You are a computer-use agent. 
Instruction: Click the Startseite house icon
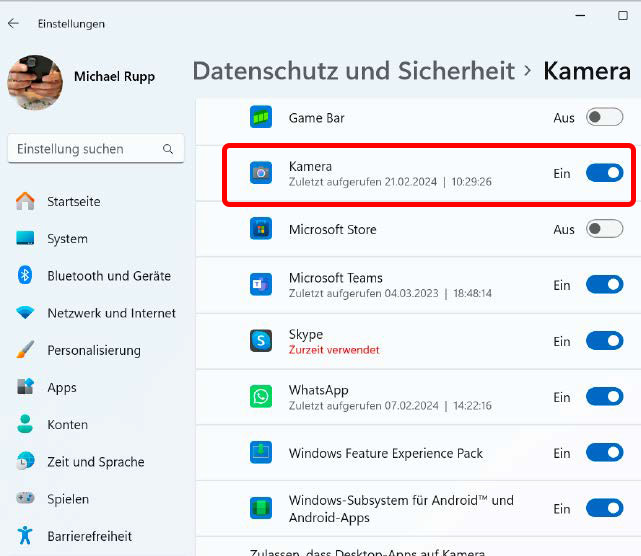coord(25,201)
